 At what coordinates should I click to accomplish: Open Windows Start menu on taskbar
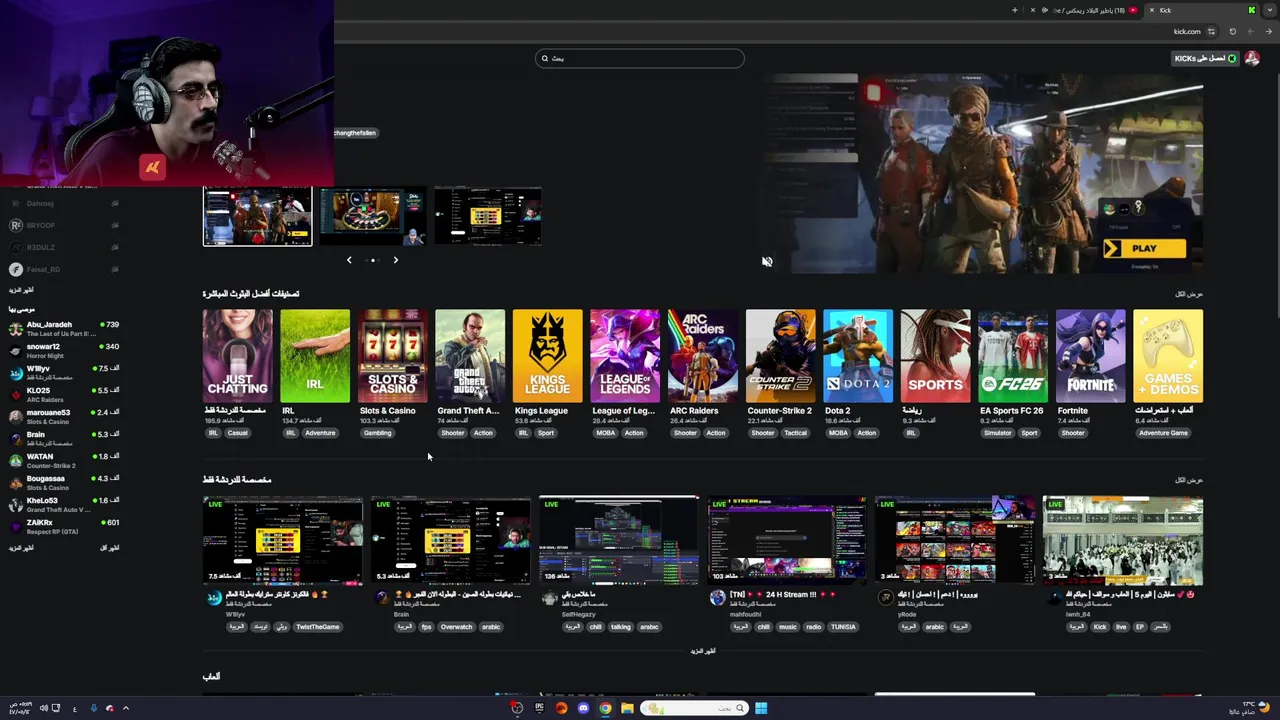pyautogui.click(x=761, y=708)
